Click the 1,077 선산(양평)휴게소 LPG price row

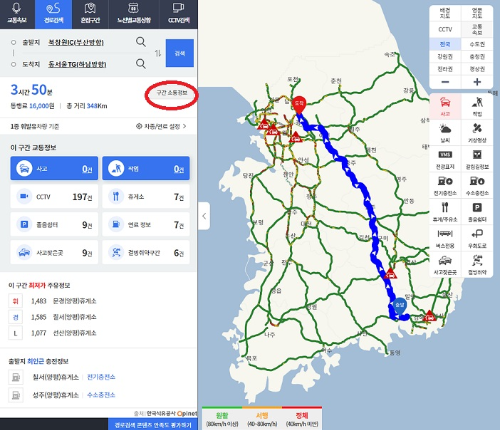coord(53,333)
